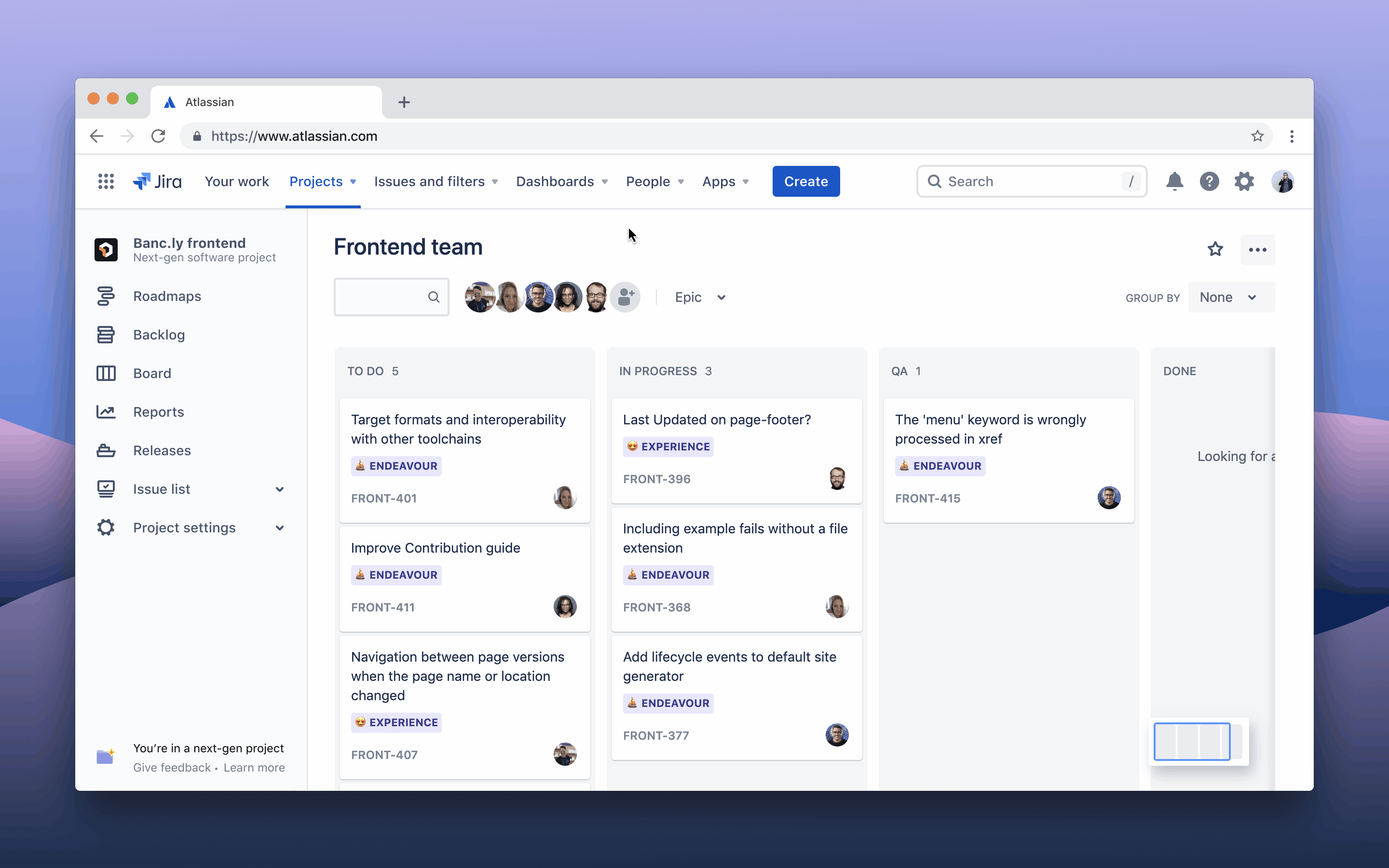Click the Issue list icon in sidebar
Screen dimensions: 1389x868
coord(106,489)
